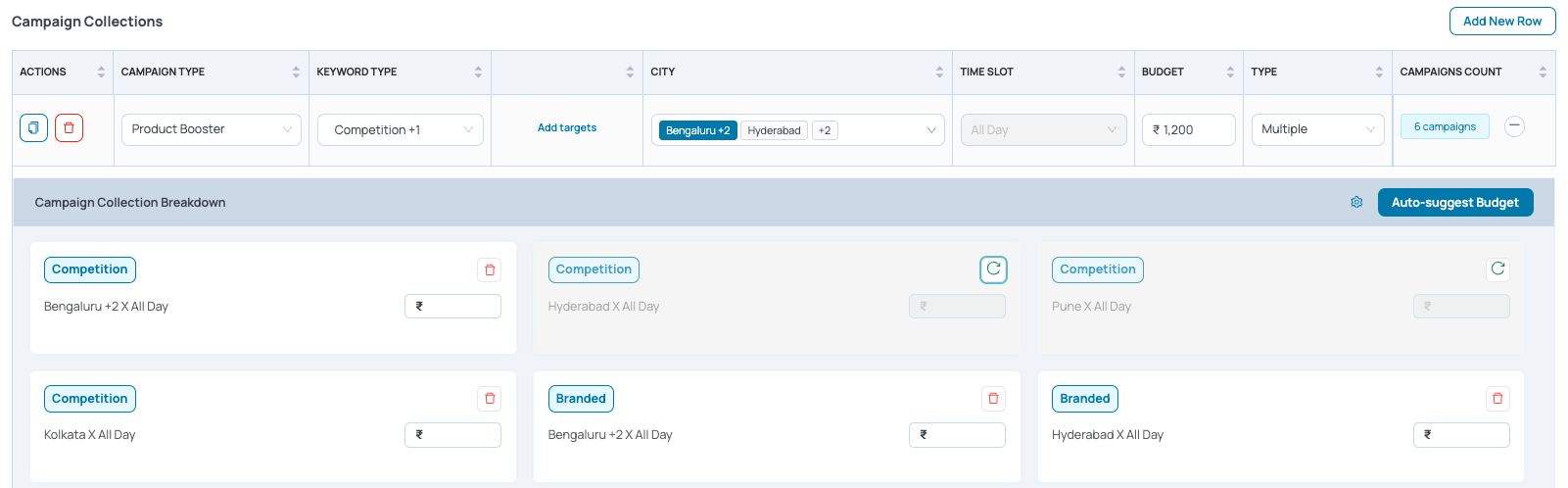The image size is (1568, 488).
Task: Open the City multi-select dropdown
Action: (798, 129)
